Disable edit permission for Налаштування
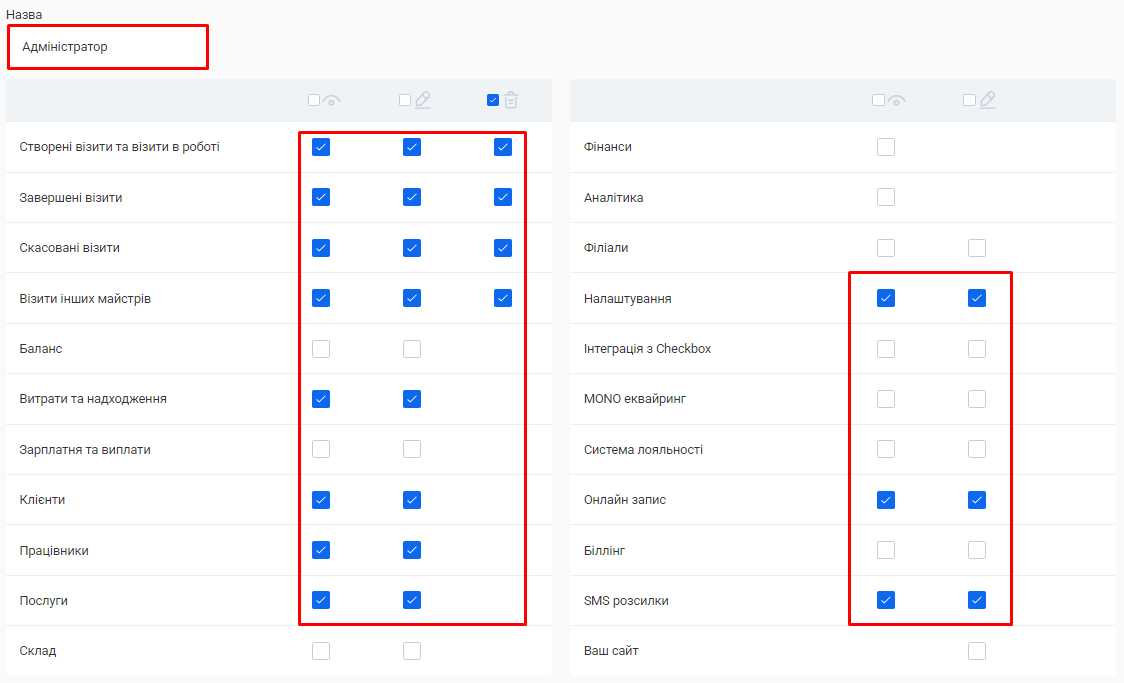Screen dimensions: 1124x683 coord(977,298)
